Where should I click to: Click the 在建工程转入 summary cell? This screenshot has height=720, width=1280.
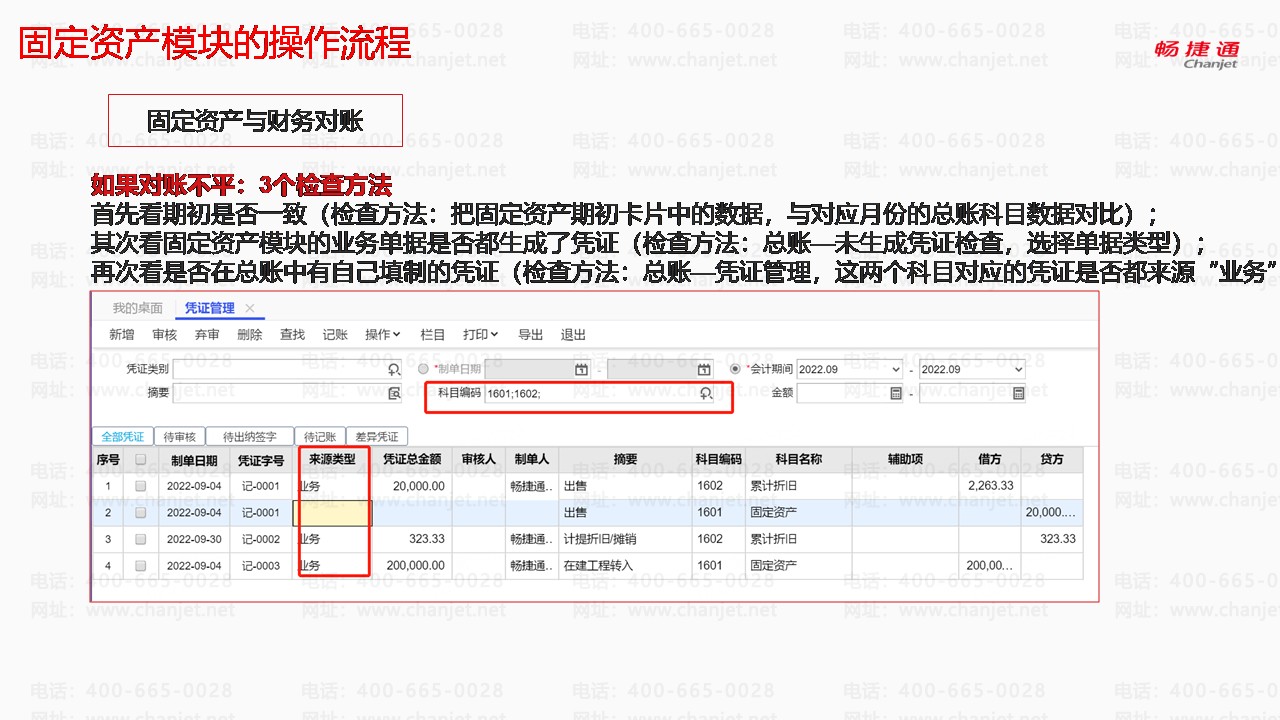(x=626, y=565)
